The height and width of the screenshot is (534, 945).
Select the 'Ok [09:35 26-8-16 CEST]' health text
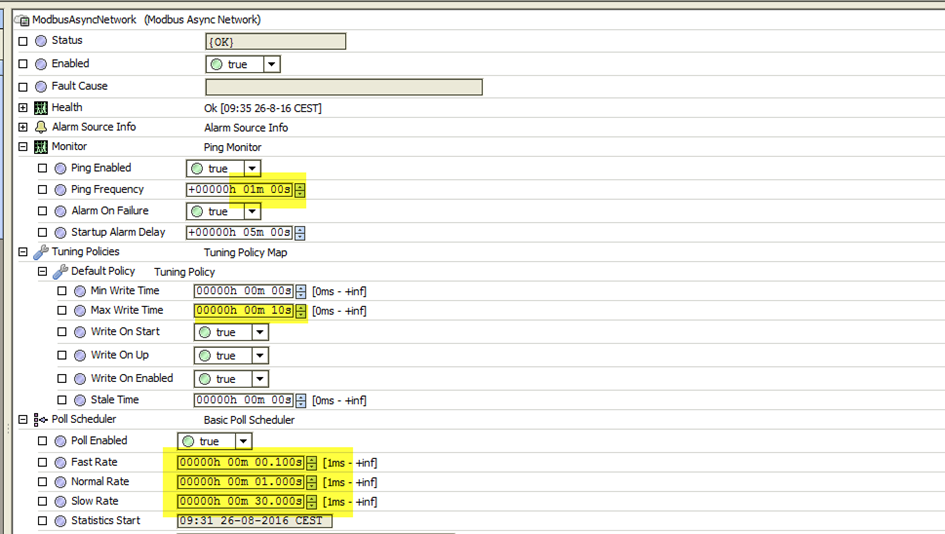[x=263, y=108]
